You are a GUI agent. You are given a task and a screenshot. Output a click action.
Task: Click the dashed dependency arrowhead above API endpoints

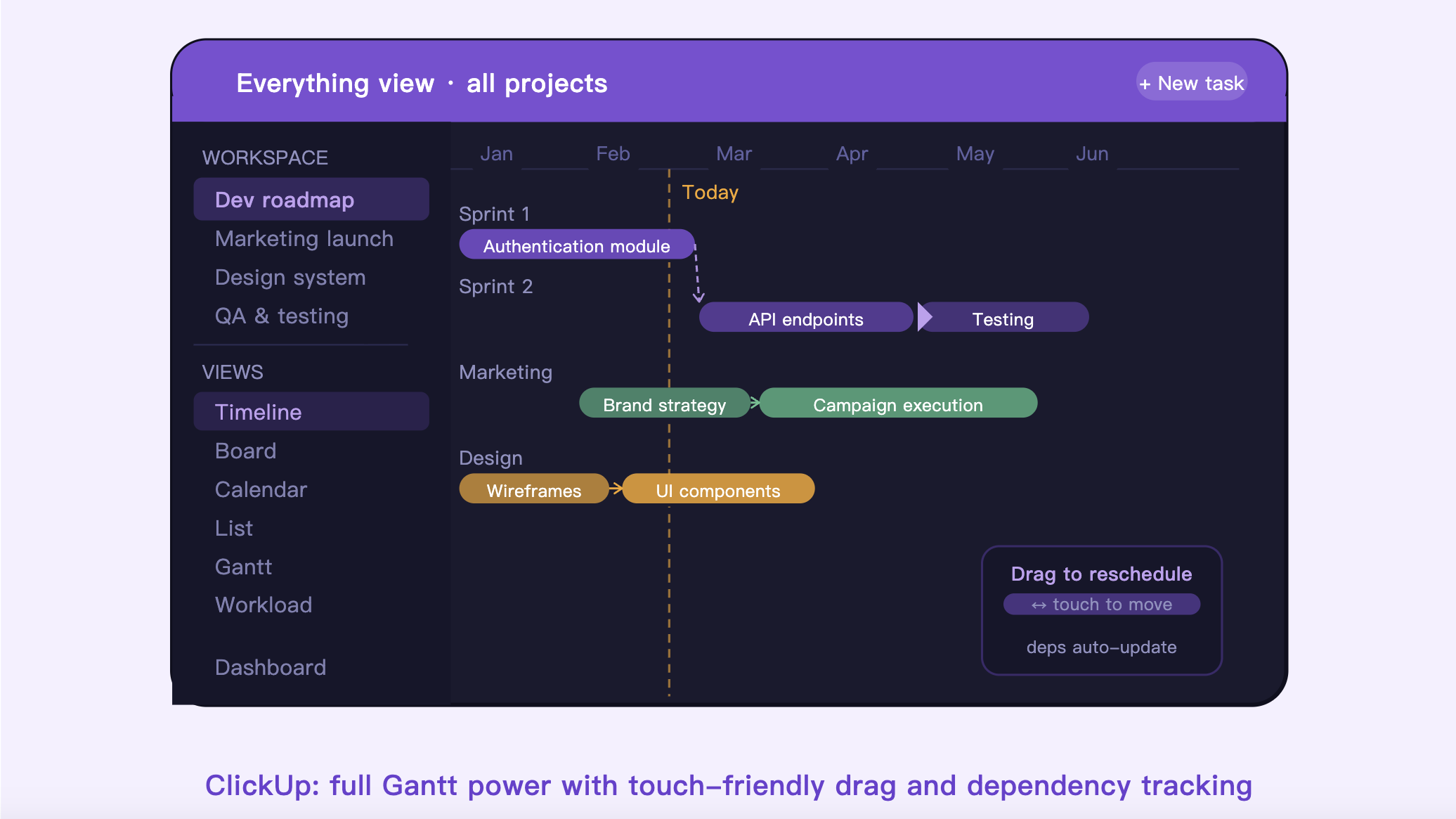(698, 297)
